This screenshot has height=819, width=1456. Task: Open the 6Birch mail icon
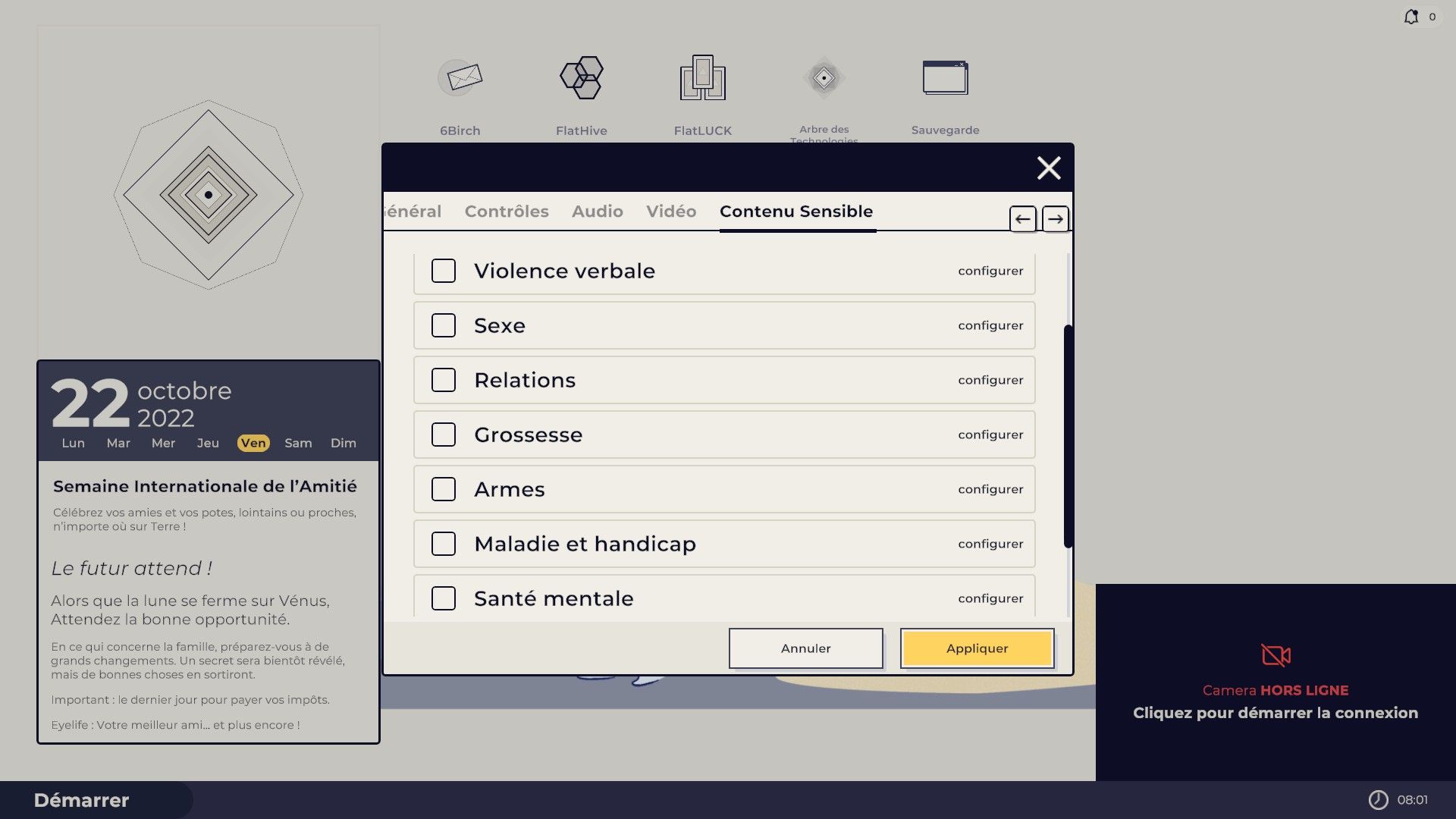[460, 77]
